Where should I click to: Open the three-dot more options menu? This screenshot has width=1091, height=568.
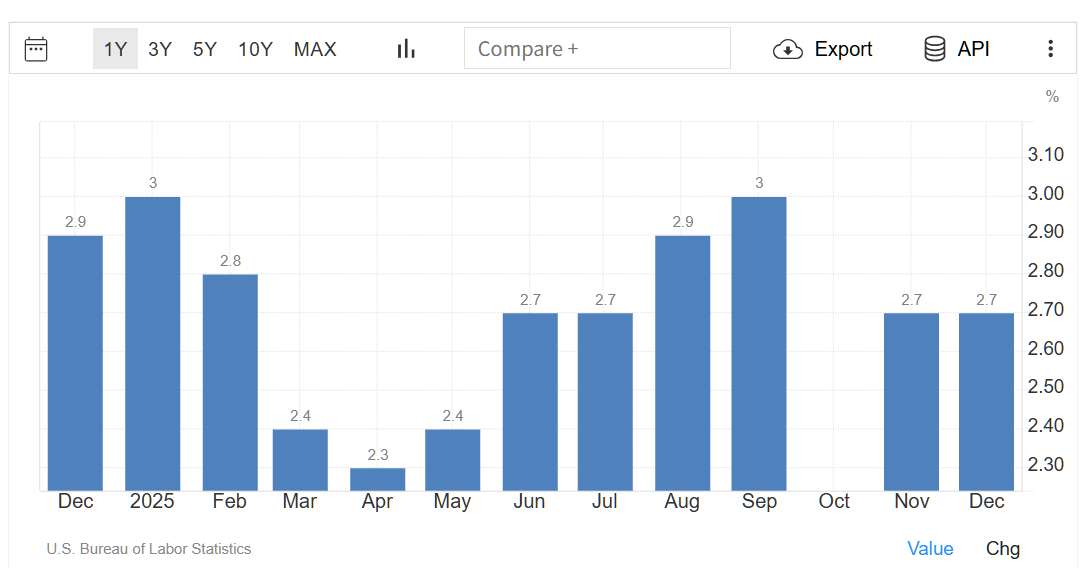[1050, 49]
